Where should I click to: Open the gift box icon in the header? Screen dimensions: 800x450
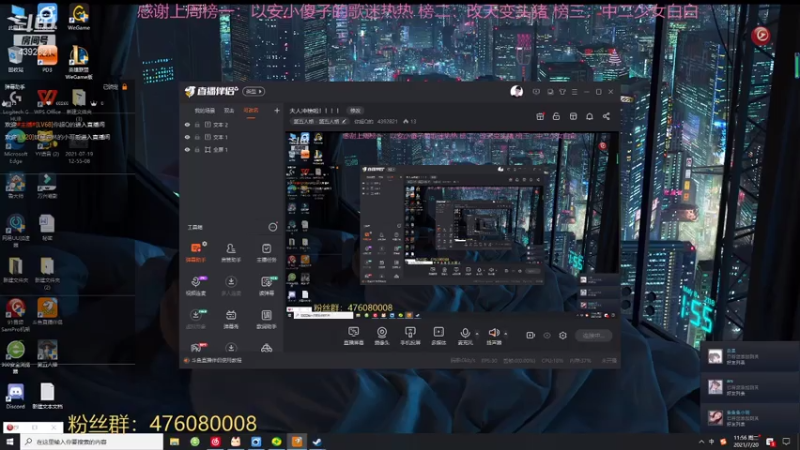540,116
